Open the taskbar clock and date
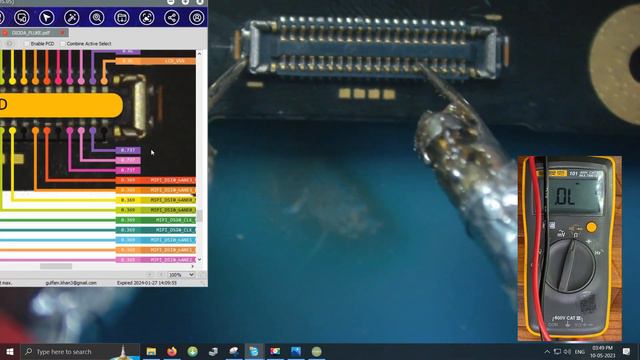Screen dimensions: 640x360 602,351
